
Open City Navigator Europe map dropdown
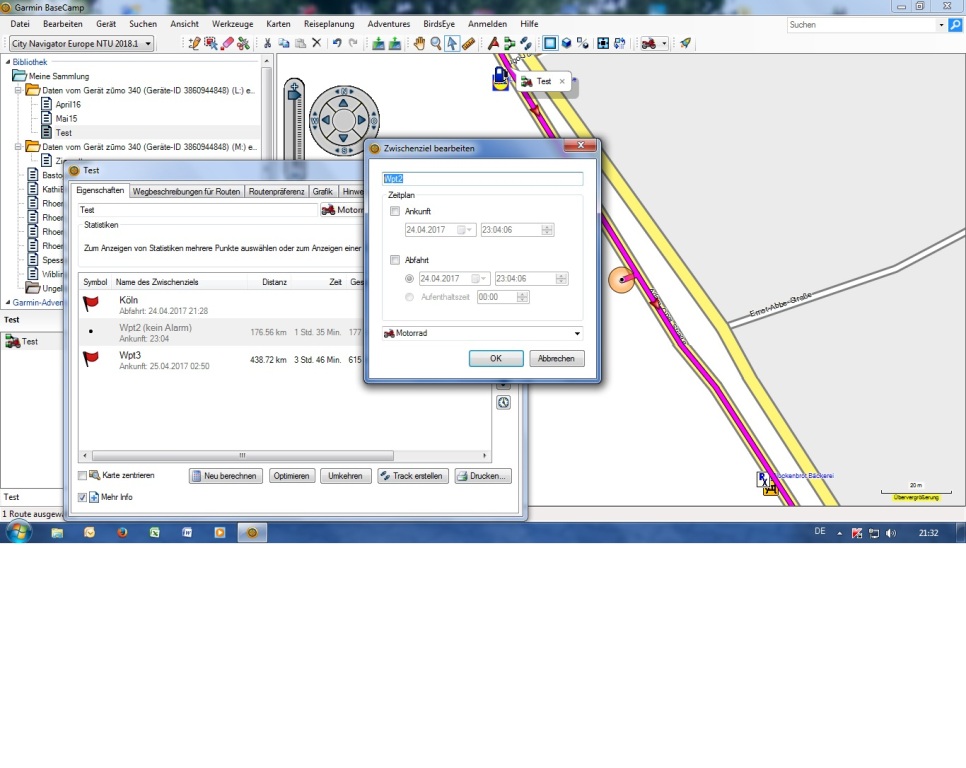[x=148, y=44]
